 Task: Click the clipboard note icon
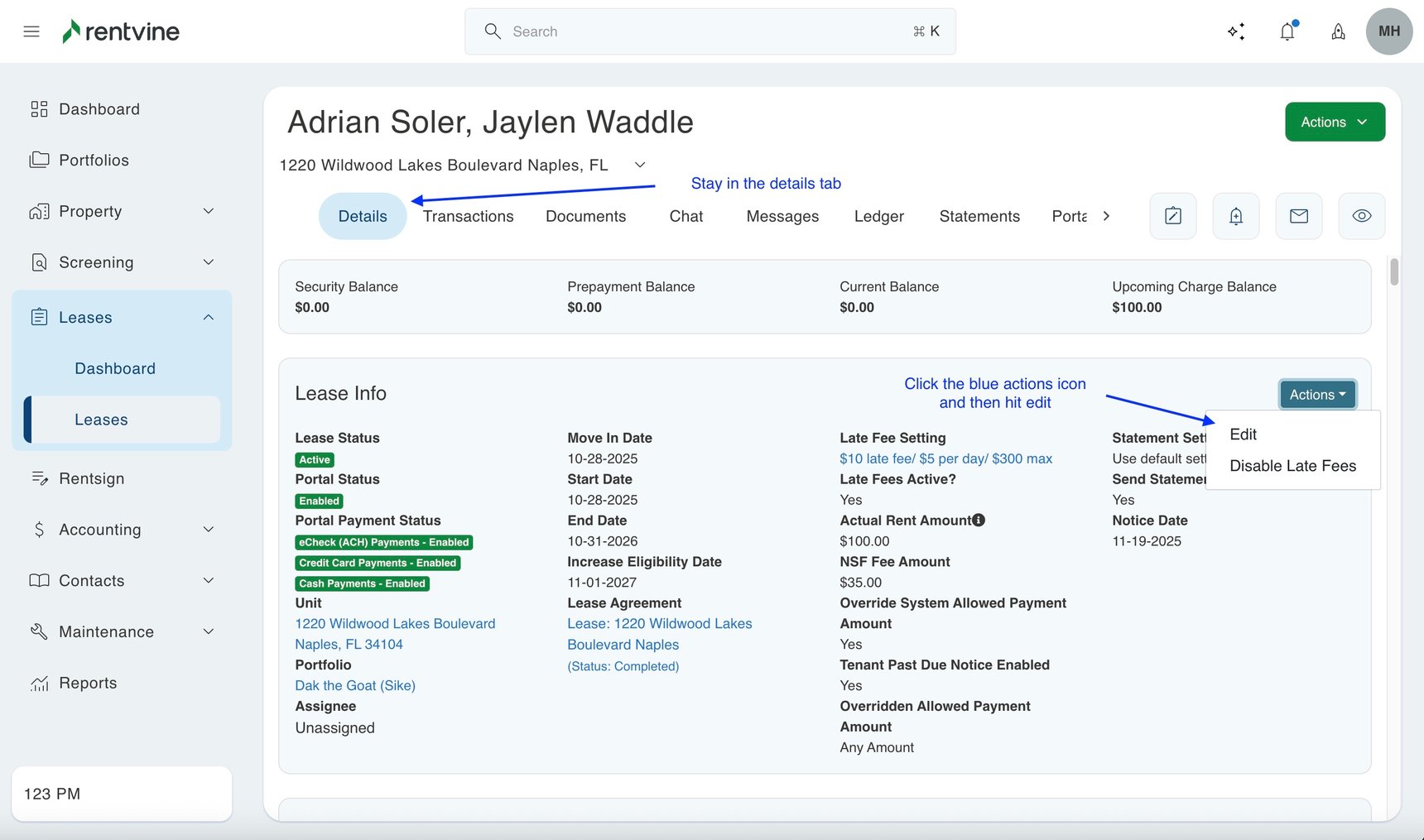click(x=1172, y=216)
